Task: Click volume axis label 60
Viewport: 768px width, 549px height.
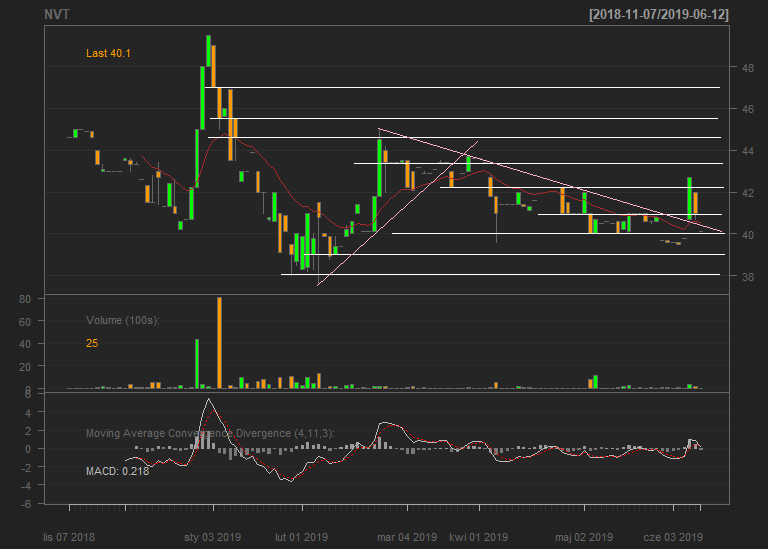Action: [x=25, y=322]
